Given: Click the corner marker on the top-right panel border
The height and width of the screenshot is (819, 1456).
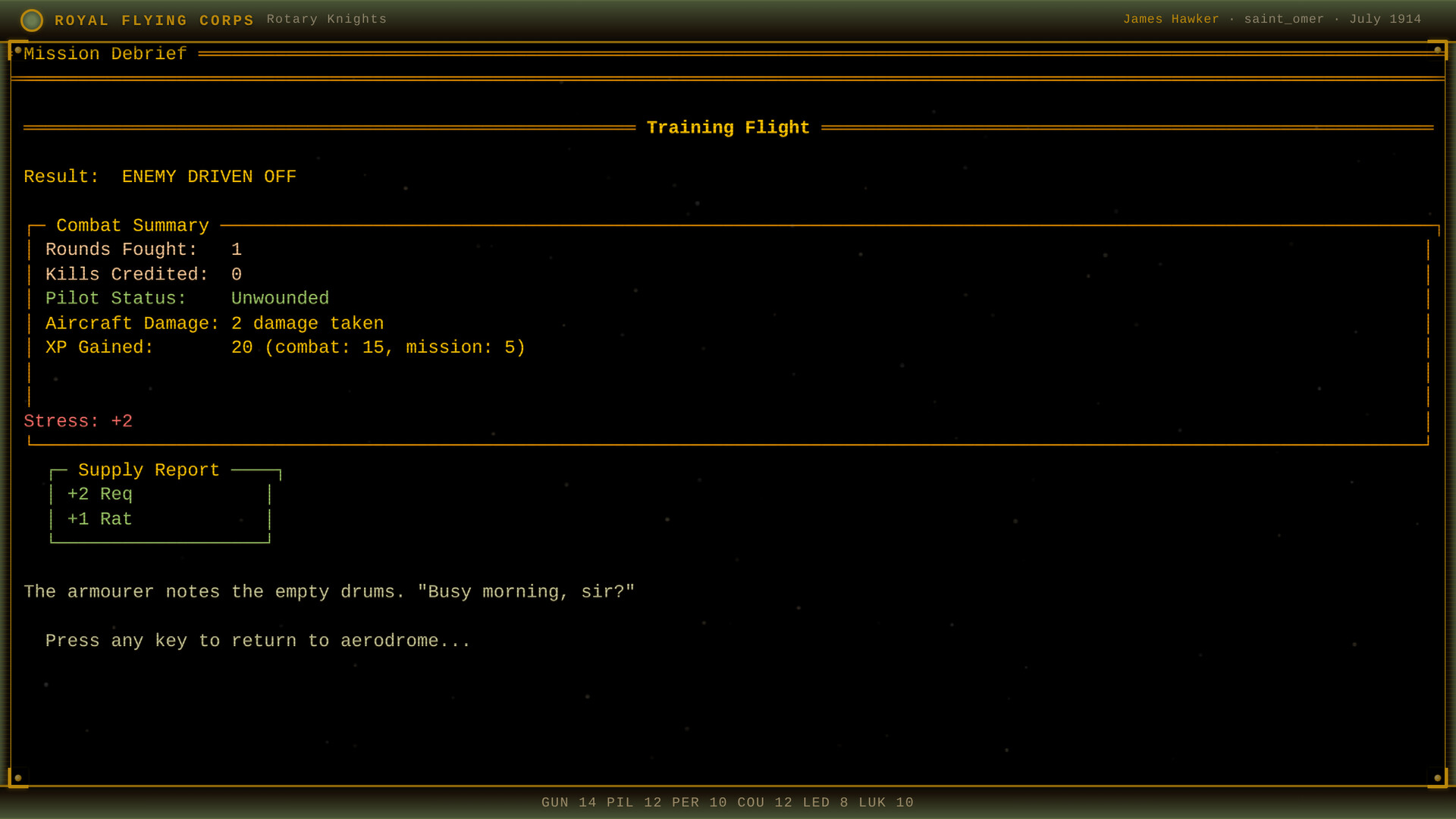Looking at the screenshot, I should point(1439,50).
